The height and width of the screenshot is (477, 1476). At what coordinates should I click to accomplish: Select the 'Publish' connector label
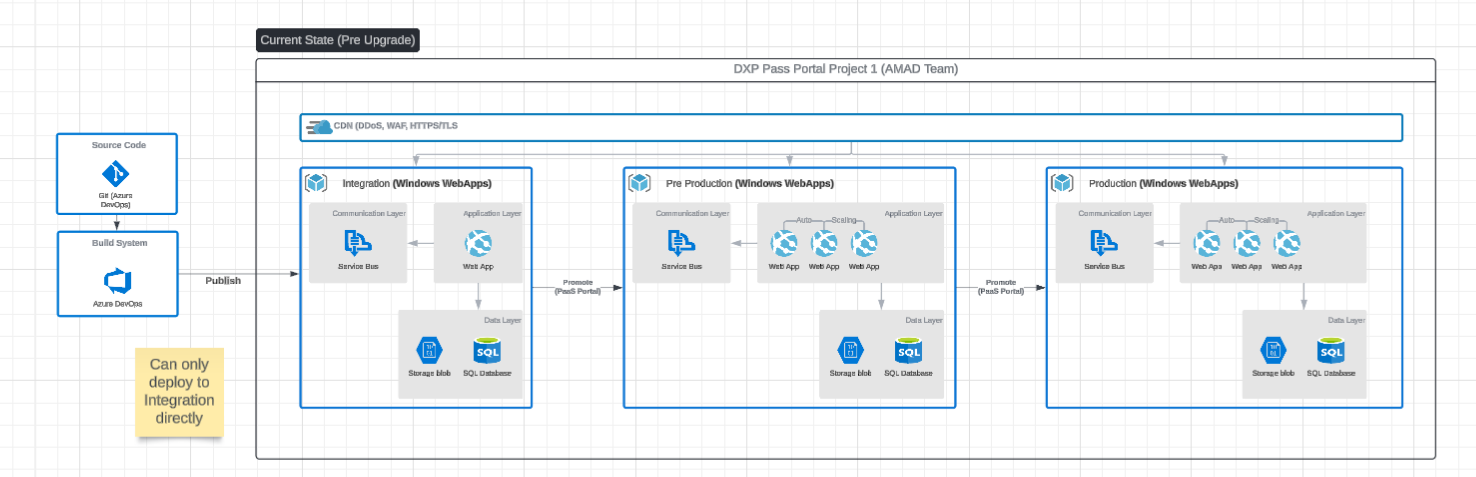coord(223,281)
